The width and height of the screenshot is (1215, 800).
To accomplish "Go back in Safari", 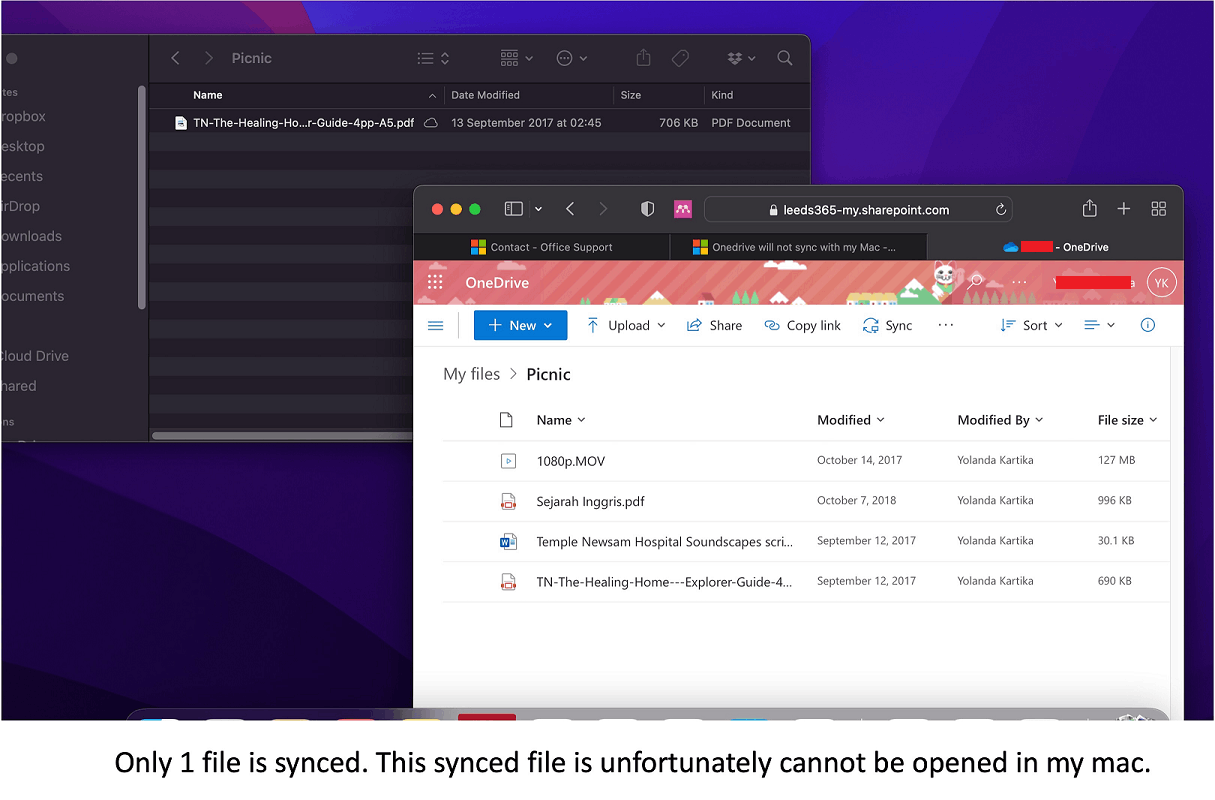I will [x=570, y=209].
